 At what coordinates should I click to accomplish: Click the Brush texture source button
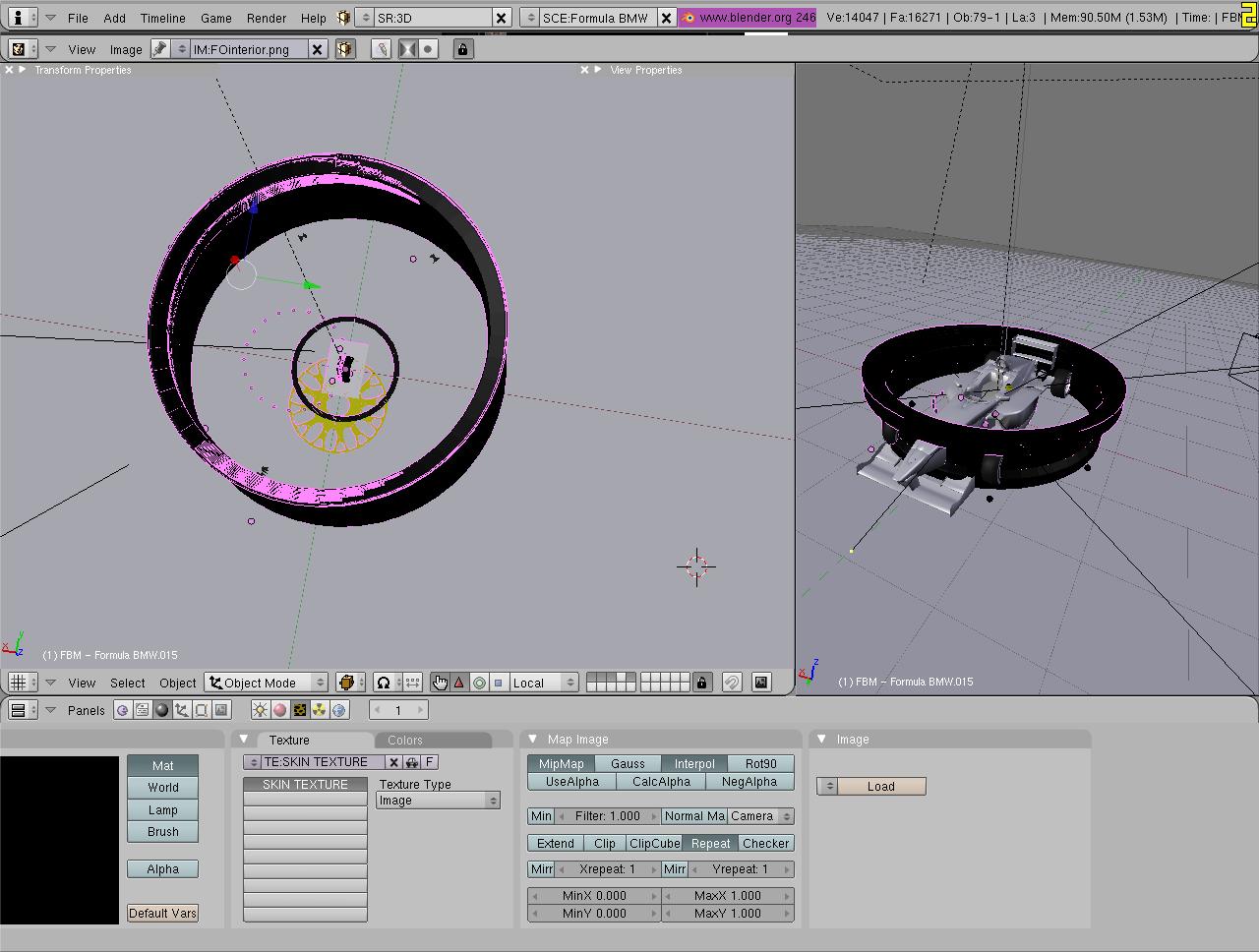point(163,832)
